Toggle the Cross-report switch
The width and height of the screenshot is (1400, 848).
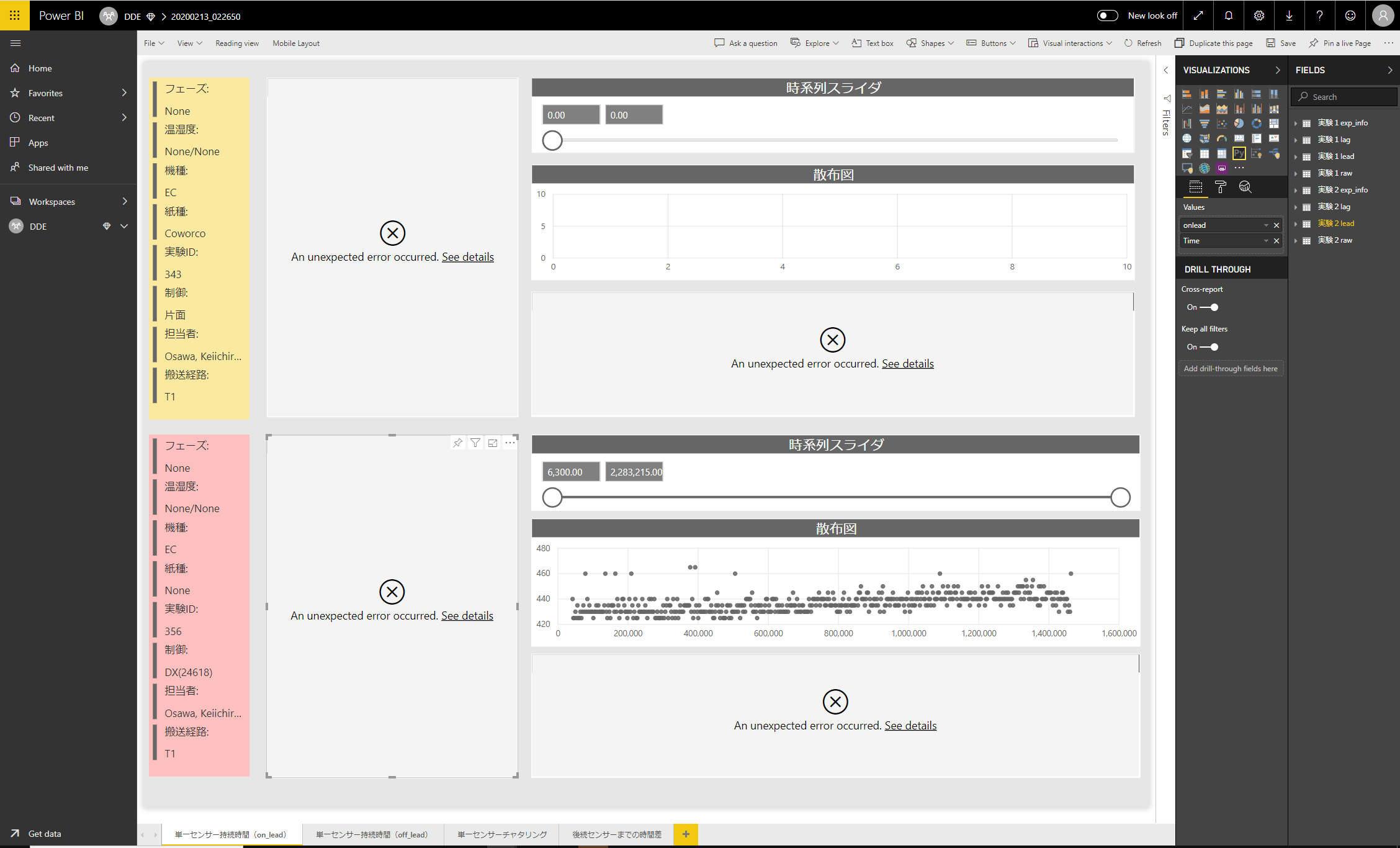click(x=1209, y=307)
